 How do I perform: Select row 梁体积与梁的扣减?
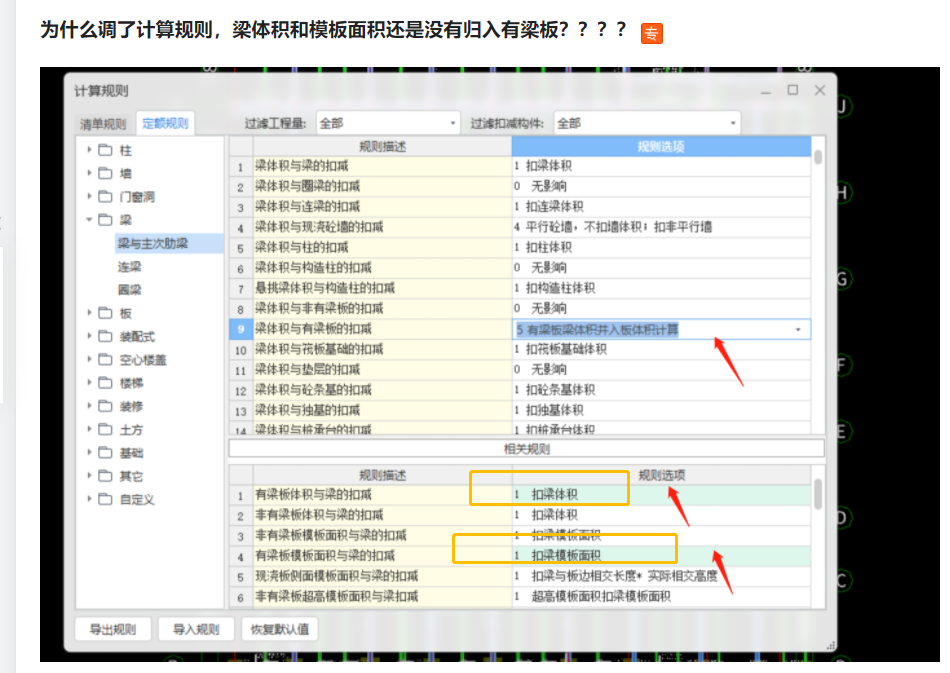tap(382, 166)
